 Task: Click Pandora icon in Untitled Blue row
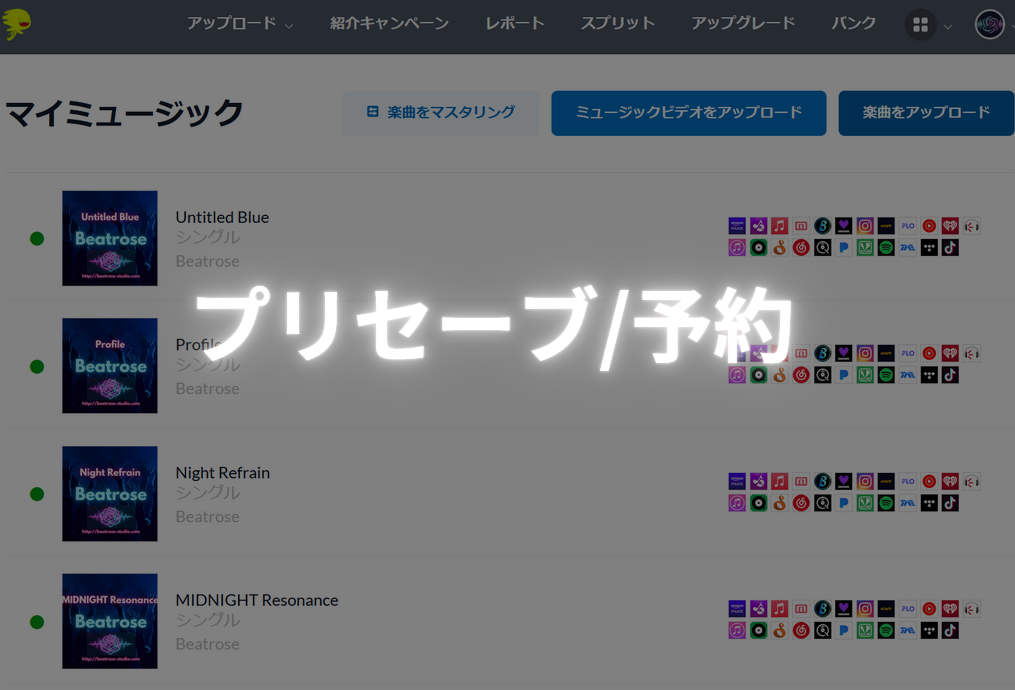click(844, 248)
